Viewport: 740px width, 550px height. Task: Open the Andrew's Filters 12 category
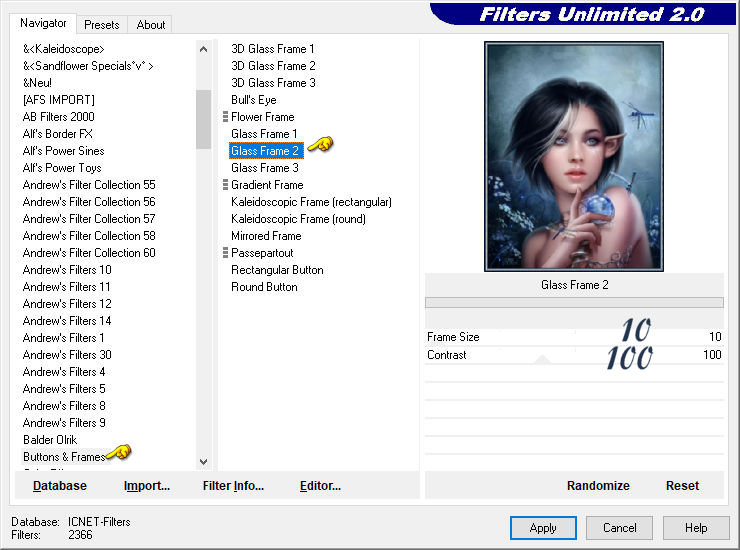[67, 304]
